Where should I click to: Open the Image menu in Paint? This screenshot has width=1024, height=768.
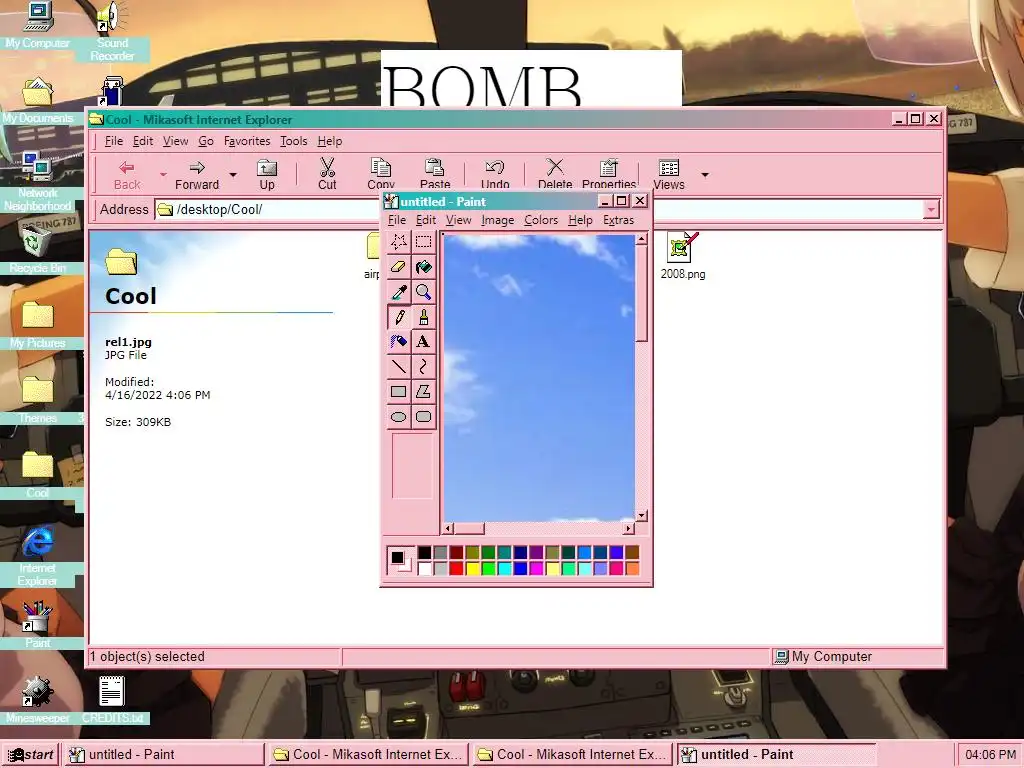[x=498, y=220]
